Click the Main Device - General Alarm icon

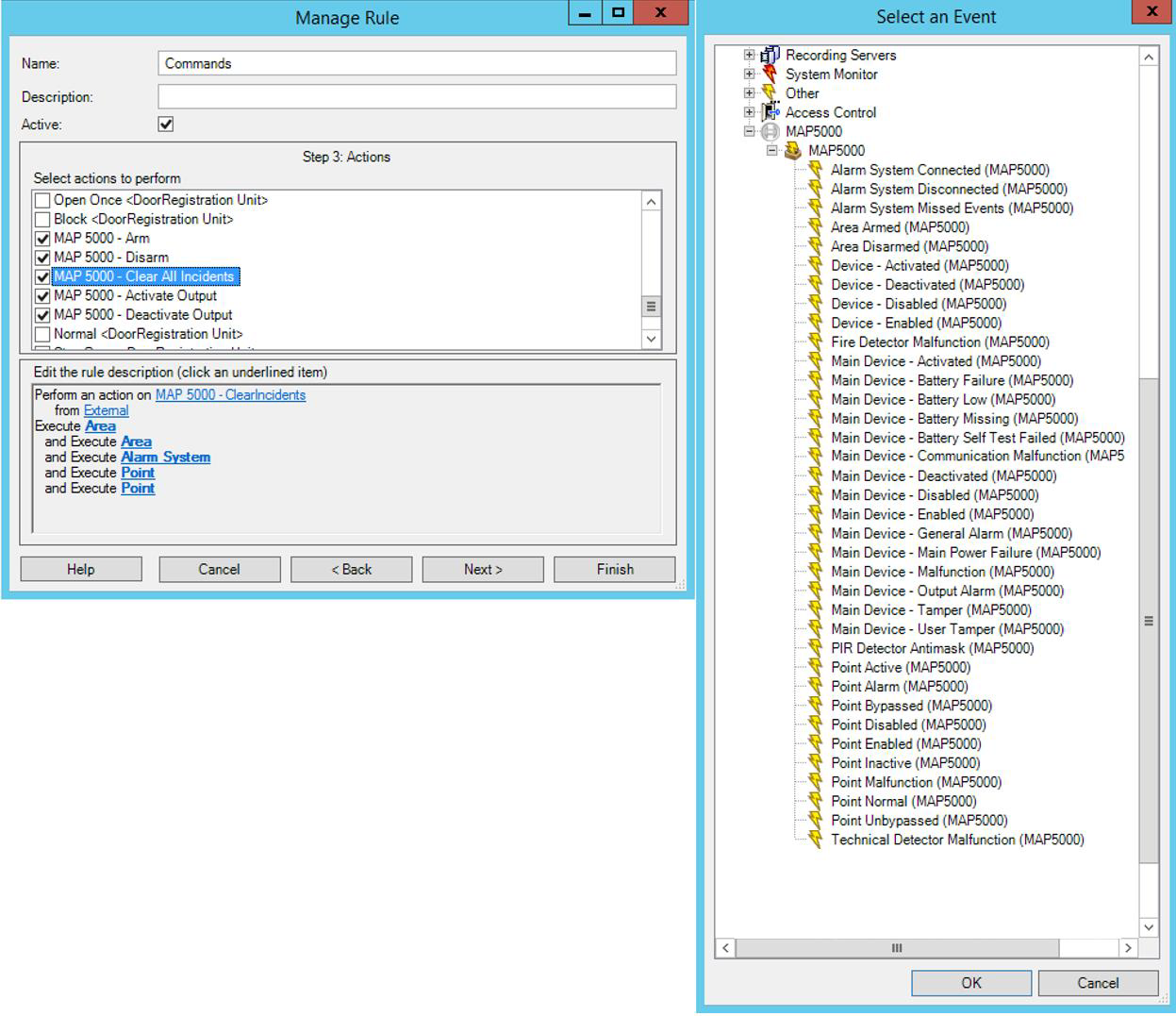coord(816,533)
